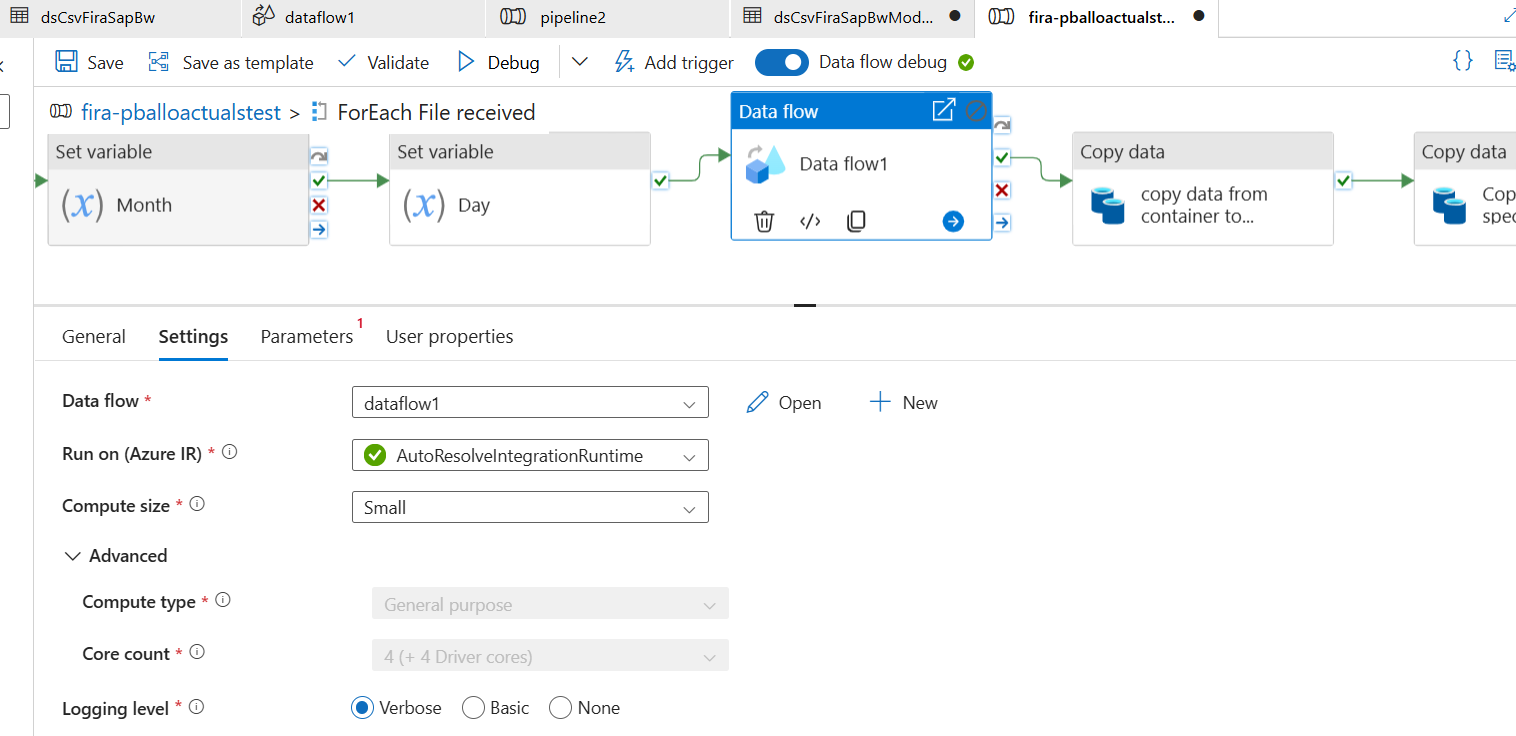Click the Data flow title bar text
The width and height of the screenshot is (1516, 736).
click(x=778, y=111)
